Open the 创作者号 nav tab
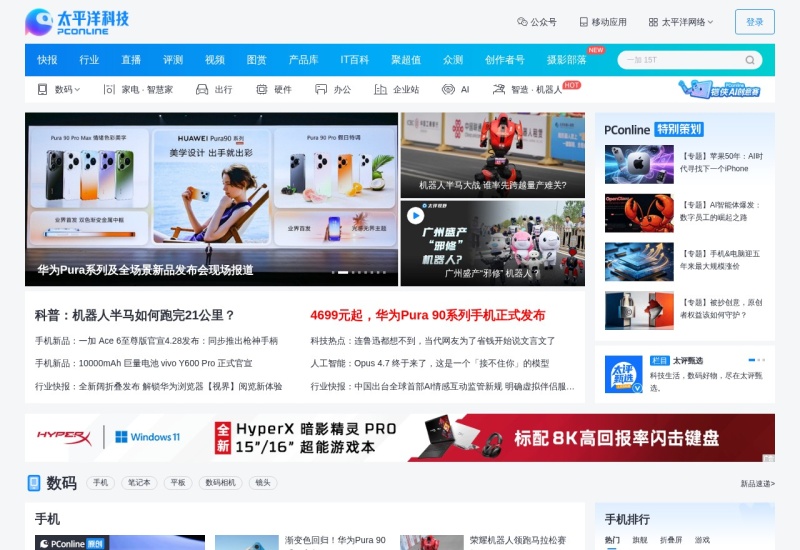This screenshot has width=800, height=550. pos(504,60)
